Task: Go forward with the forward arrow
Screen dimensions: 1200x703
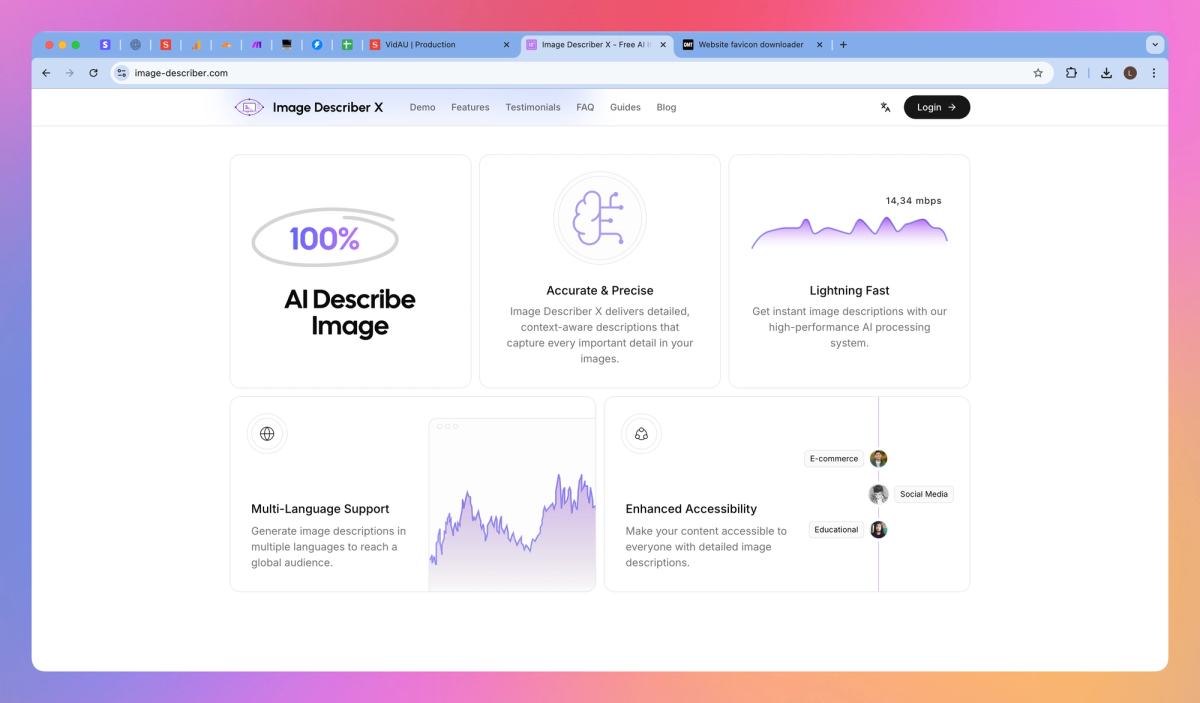Action: [70, 73]
